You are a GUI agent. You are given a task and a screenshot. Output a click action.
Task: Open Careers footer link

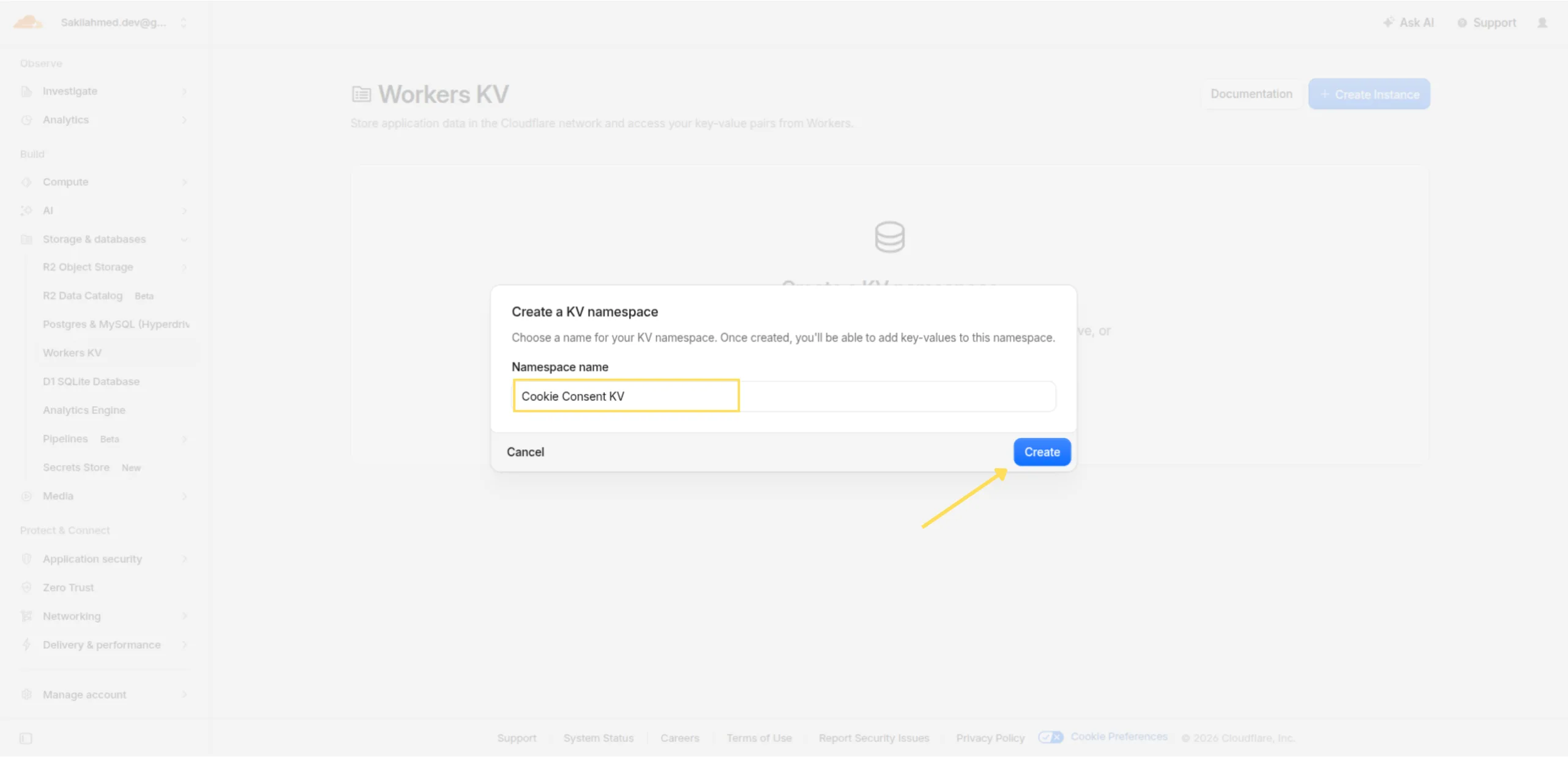click(679, 738)
